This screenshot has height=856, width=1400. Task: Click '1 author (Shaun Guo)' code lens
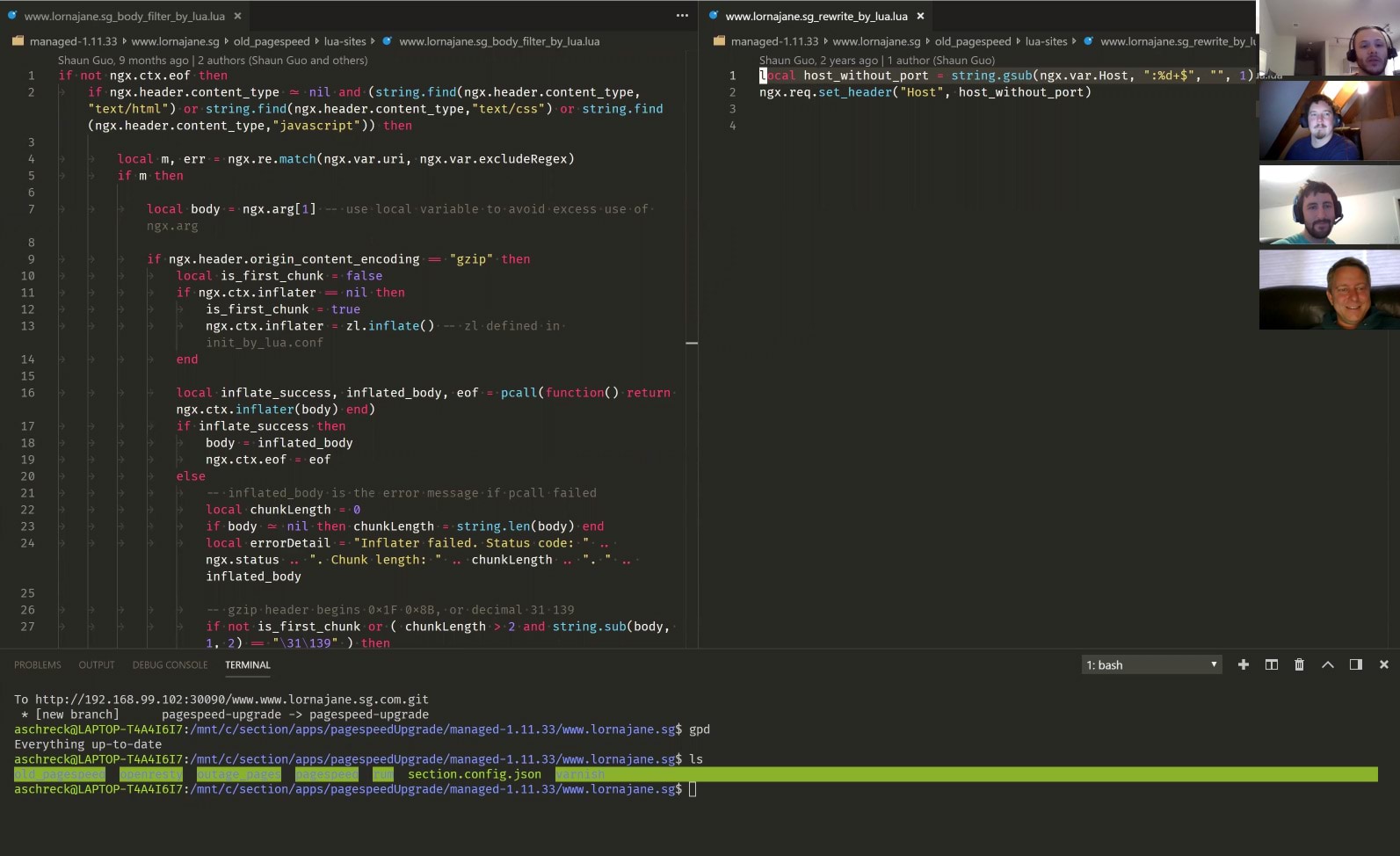click(x=941, y=61)
